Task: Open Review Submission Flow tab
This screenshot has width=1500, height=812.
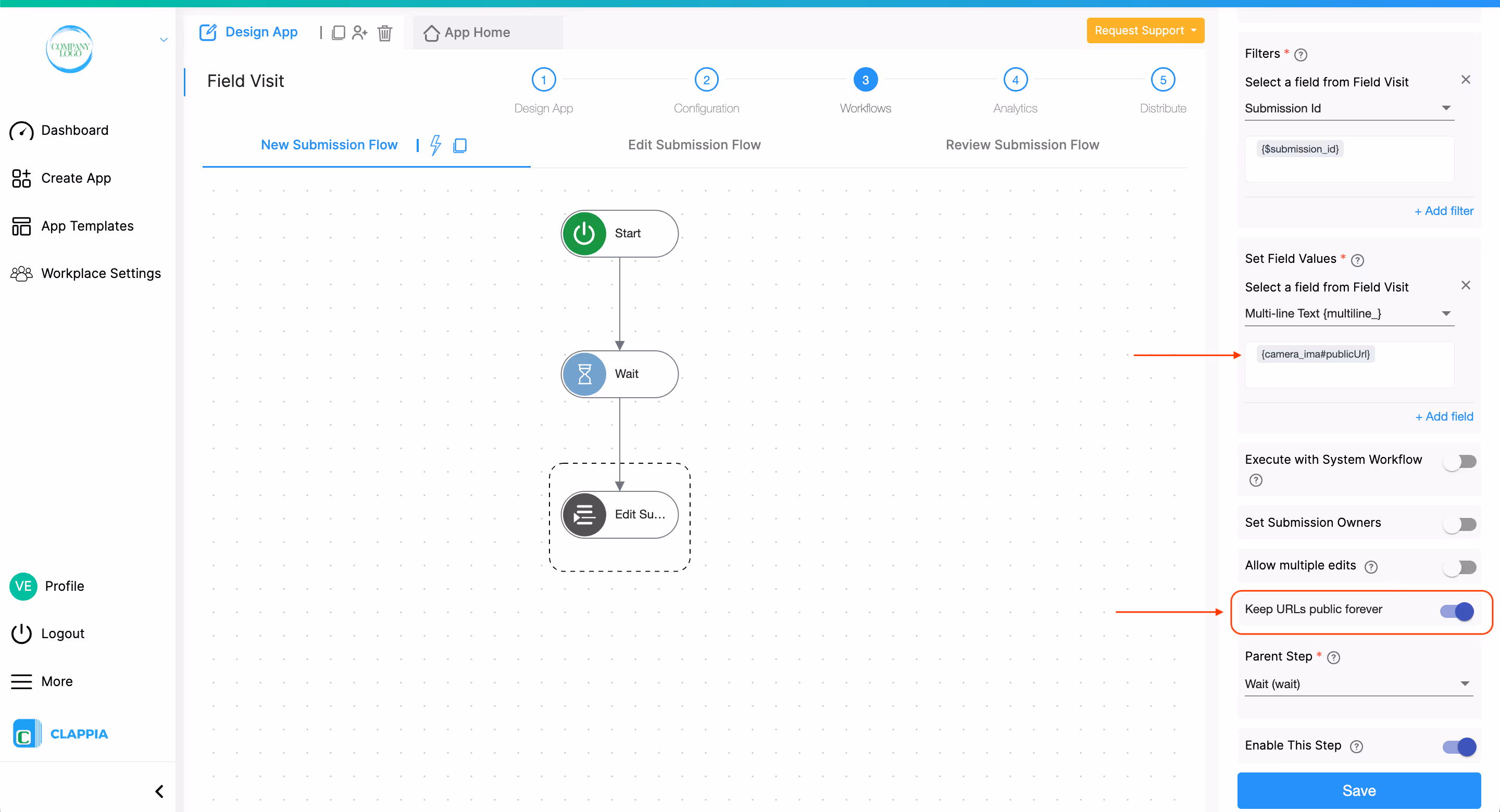Action: click(x=1022, y=145)
